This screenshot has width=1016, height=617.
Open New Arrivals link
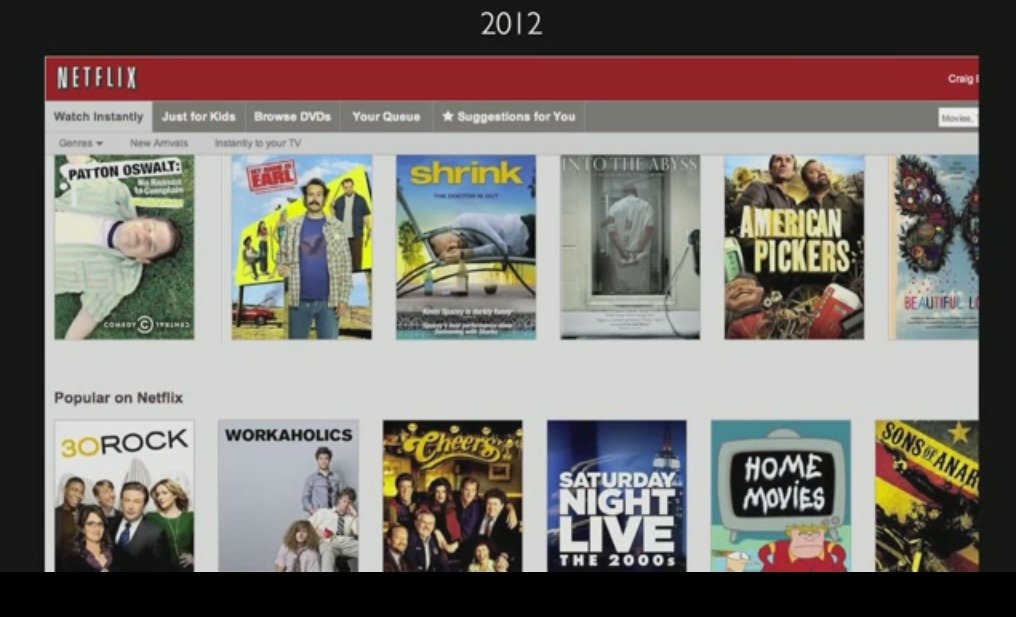coord(159,143)
